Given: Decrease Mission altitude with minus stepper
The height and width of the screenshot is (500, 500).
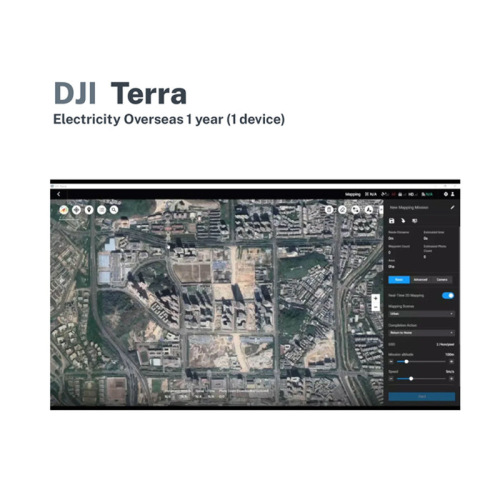Looking at the screenshot, I should tap(391, 362).
